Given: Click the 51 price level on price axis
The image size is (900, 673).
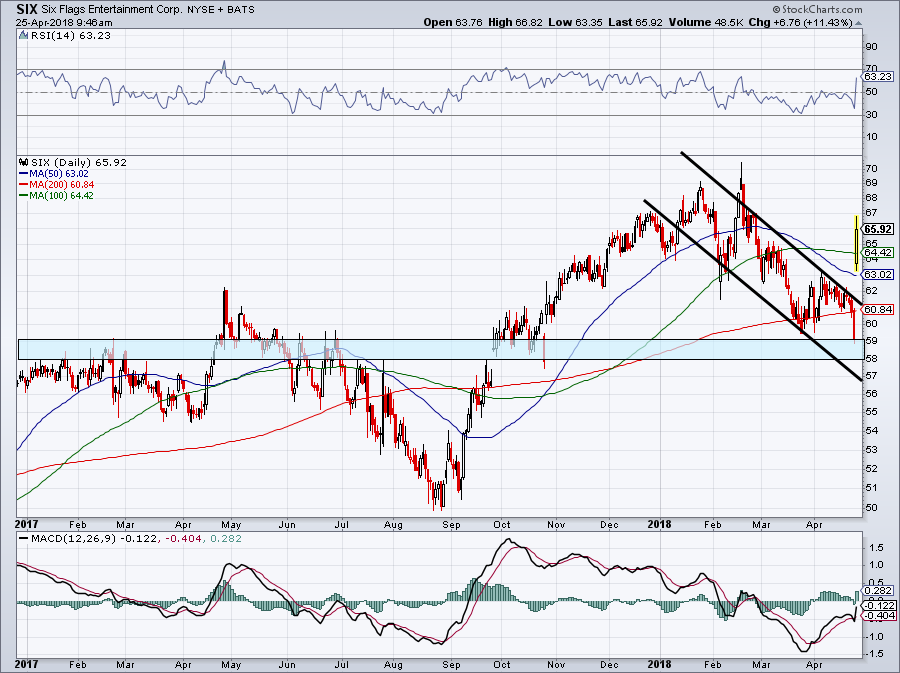Looking at the screenshot, I should [x=871, y=488].
